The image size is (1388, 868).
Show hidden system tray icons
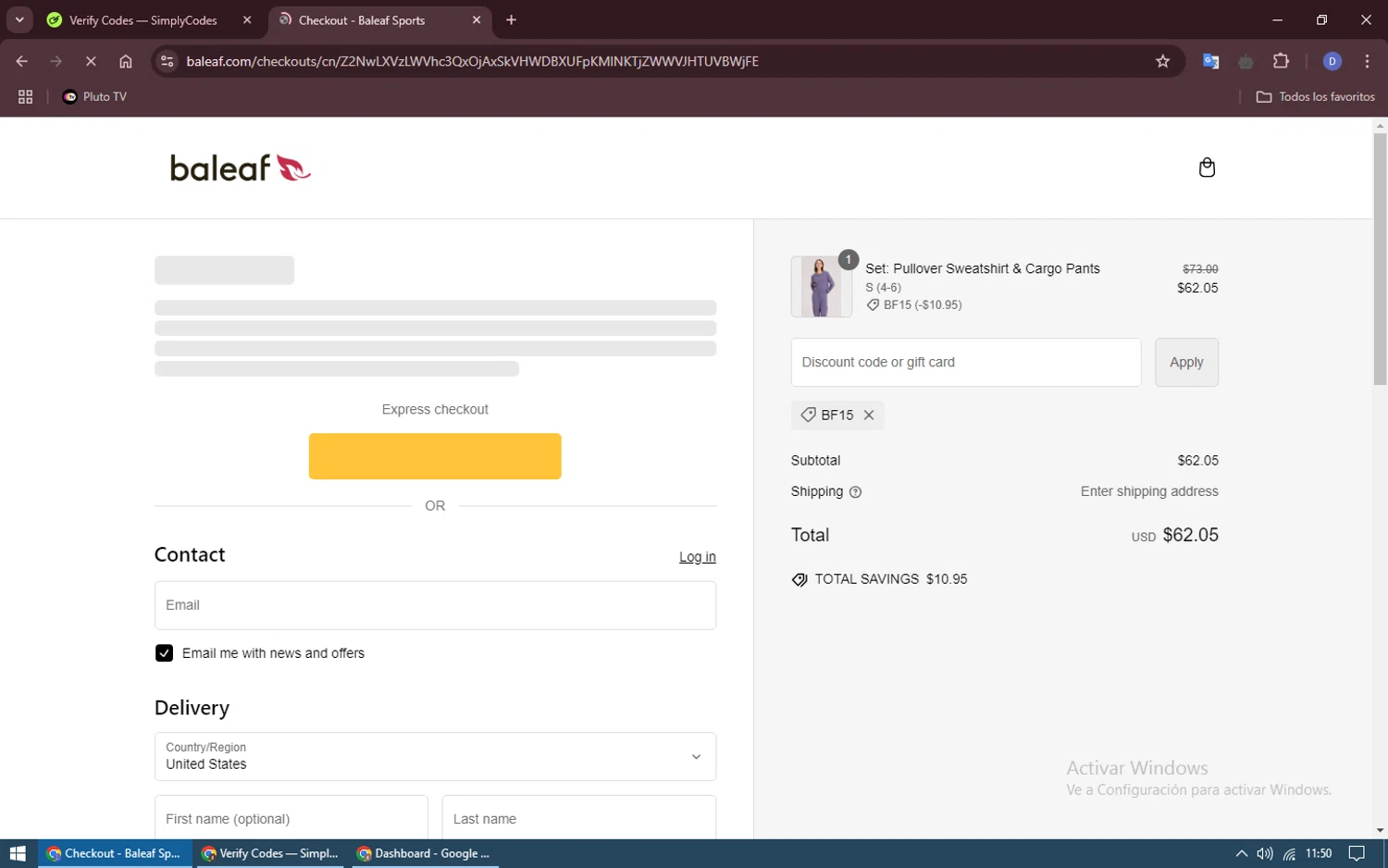[1241, 853]
